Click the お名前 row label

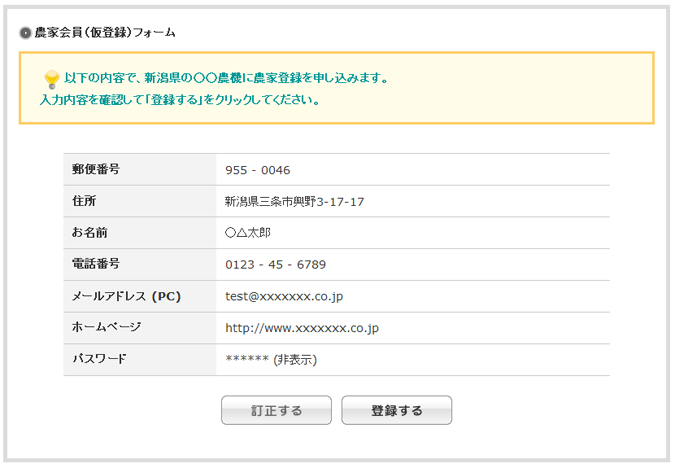[90, 233]
